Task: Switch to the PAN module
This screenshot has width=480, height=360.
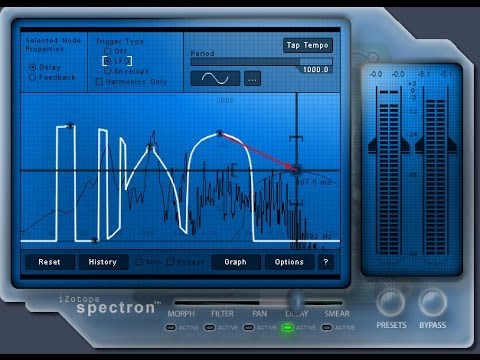Action: (260, 314)
